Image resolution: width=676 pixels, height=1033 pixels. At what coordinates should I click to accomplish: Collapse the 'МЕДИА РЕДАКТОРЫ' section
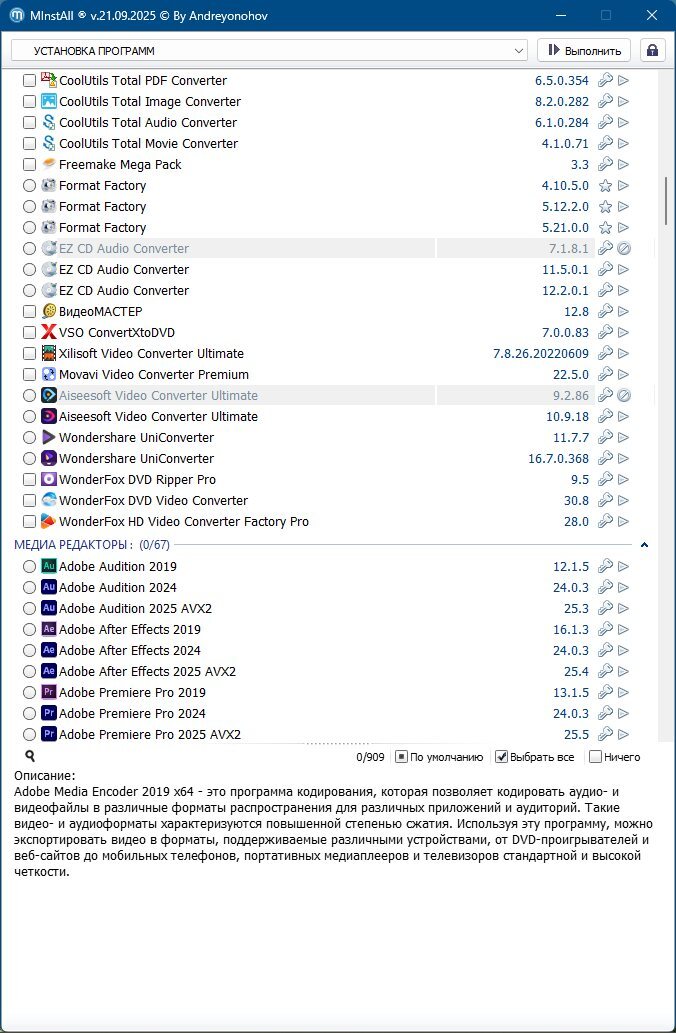pyautogui.click(x=644, y=545)
